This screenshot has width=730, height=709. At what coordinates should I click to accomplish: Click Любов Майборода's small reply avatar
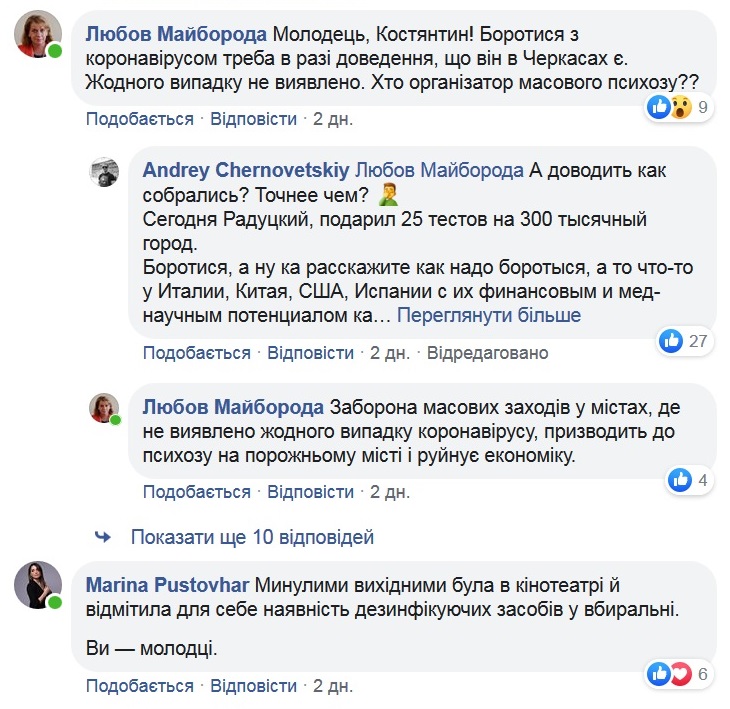[104, 408]
